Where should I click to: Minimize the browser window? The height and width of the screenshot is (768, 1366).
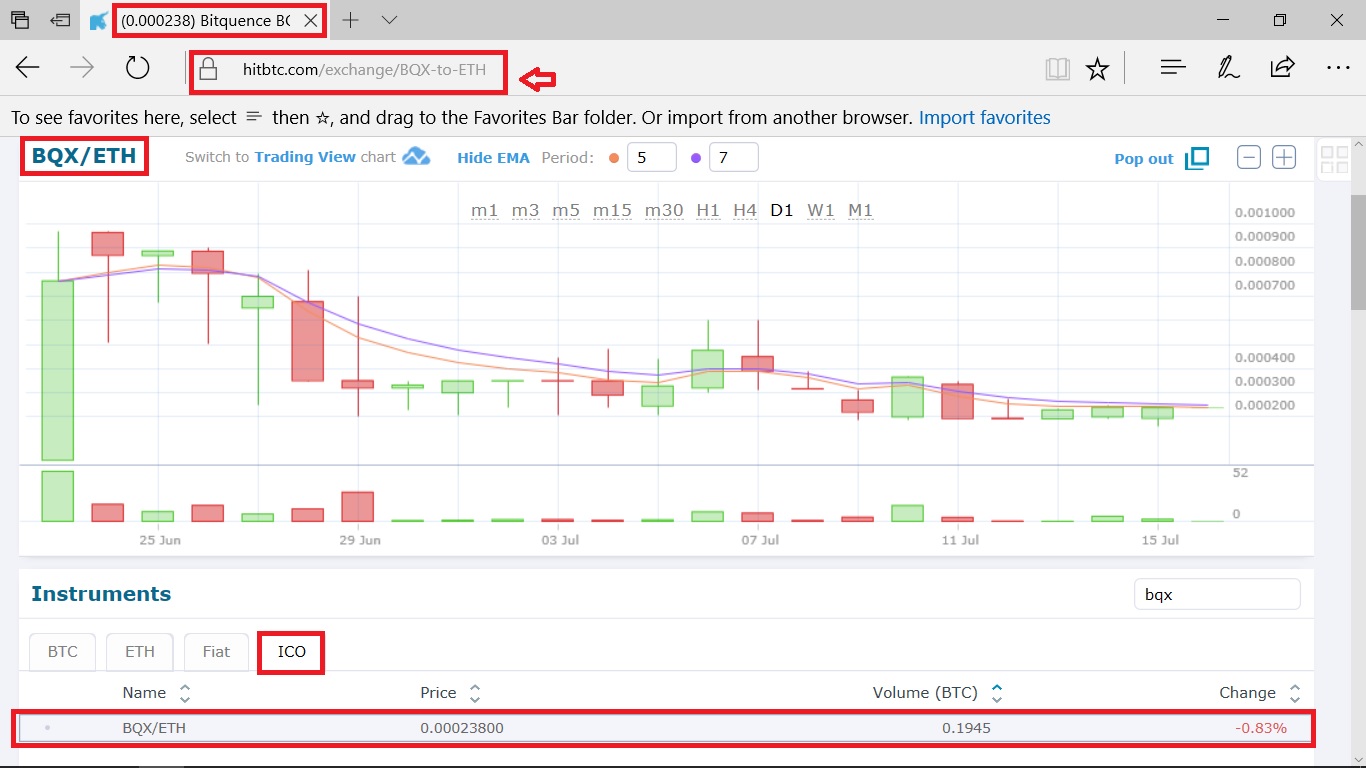(1224, 20)
